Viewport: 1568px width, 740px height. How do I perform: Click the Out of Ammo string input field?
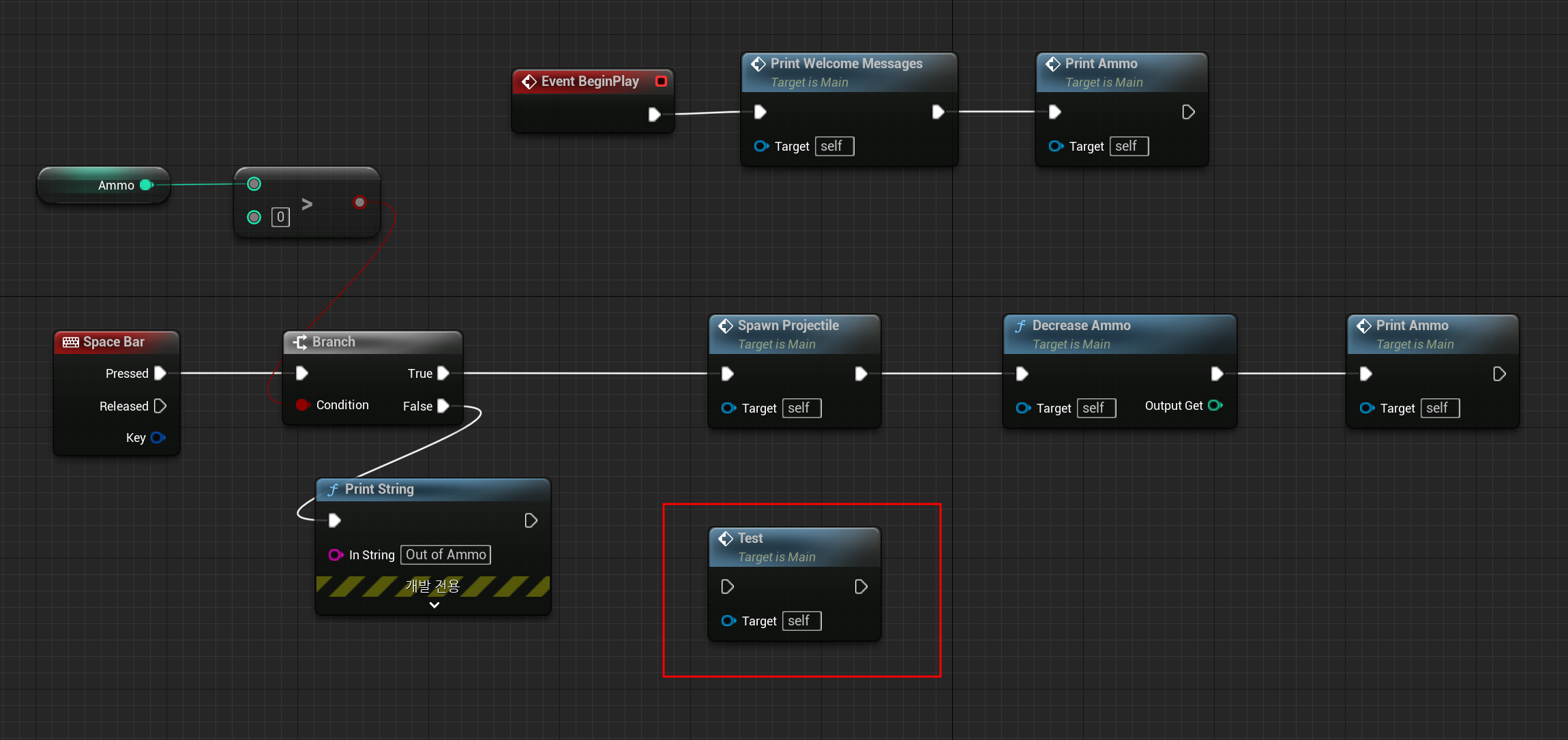click(445, 554)
